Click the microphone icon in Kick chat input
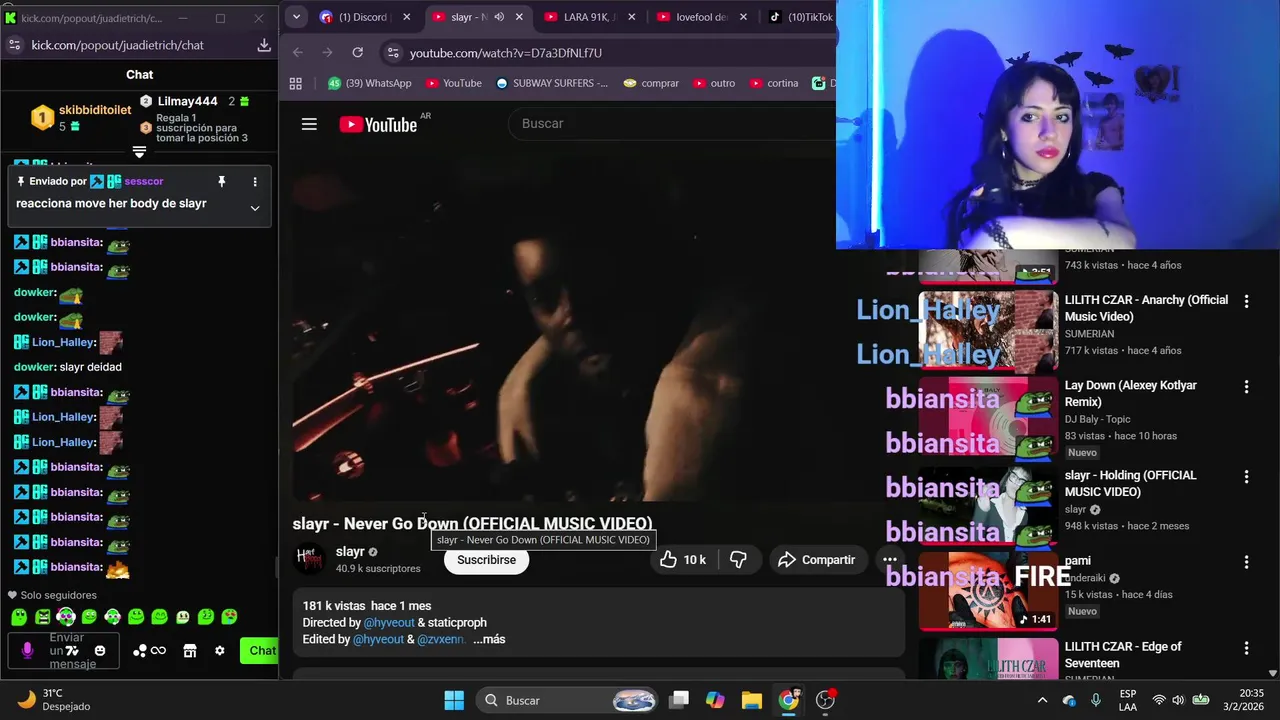1280x720 pixels. (27, 650)
